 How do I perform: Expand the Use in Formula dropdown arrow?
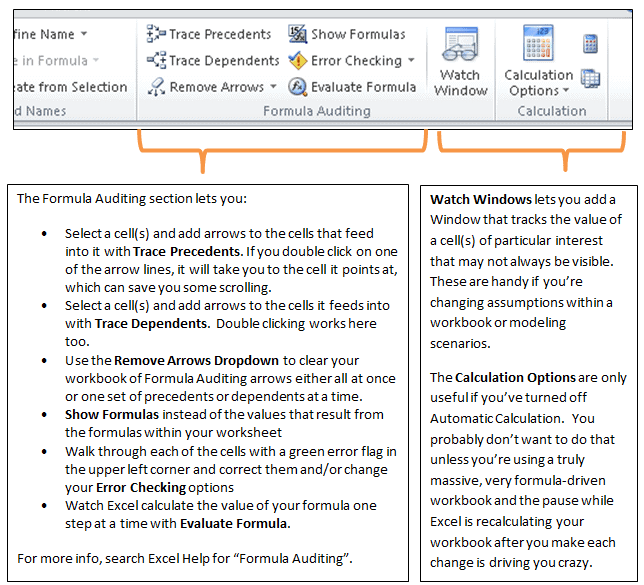click(x=96, y=60)
